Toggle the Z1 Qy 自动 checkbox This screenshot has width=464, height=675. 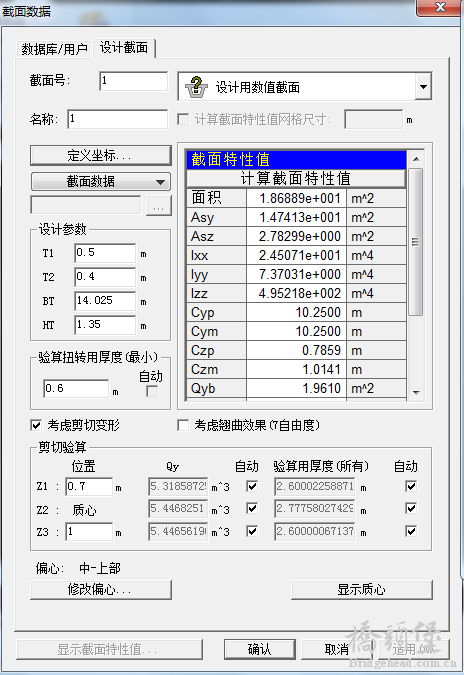click(252, 486)
